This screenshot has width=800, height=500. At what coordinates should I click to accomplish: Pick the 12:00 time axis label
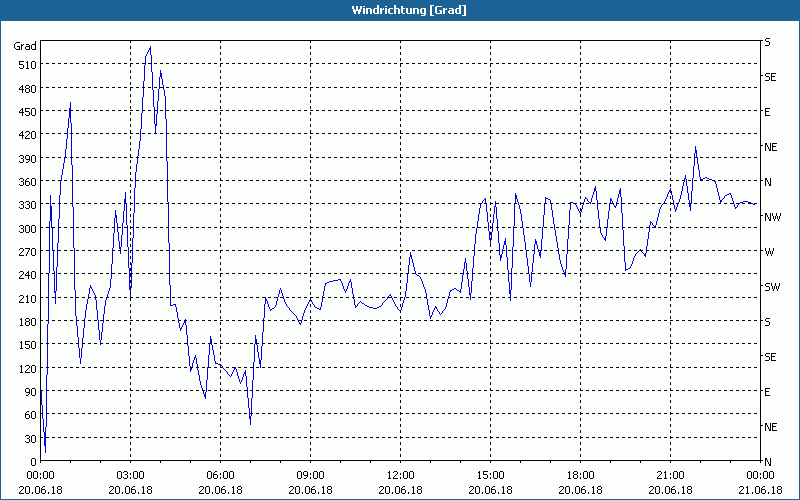click(401, 476)
